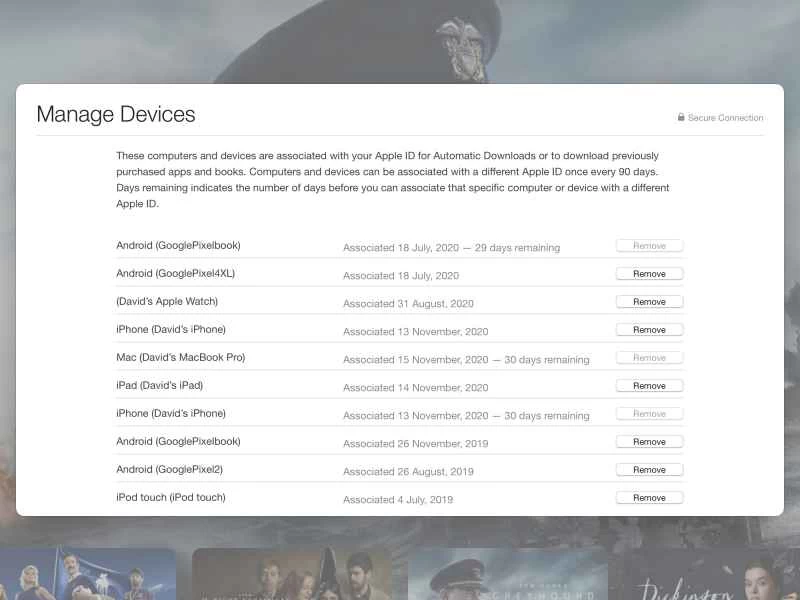The height and width of the screenshot is (600, 800).
Task: Remove the Android (GooglePixelbook) associated 26 November 2019
Action: (649, 441)
